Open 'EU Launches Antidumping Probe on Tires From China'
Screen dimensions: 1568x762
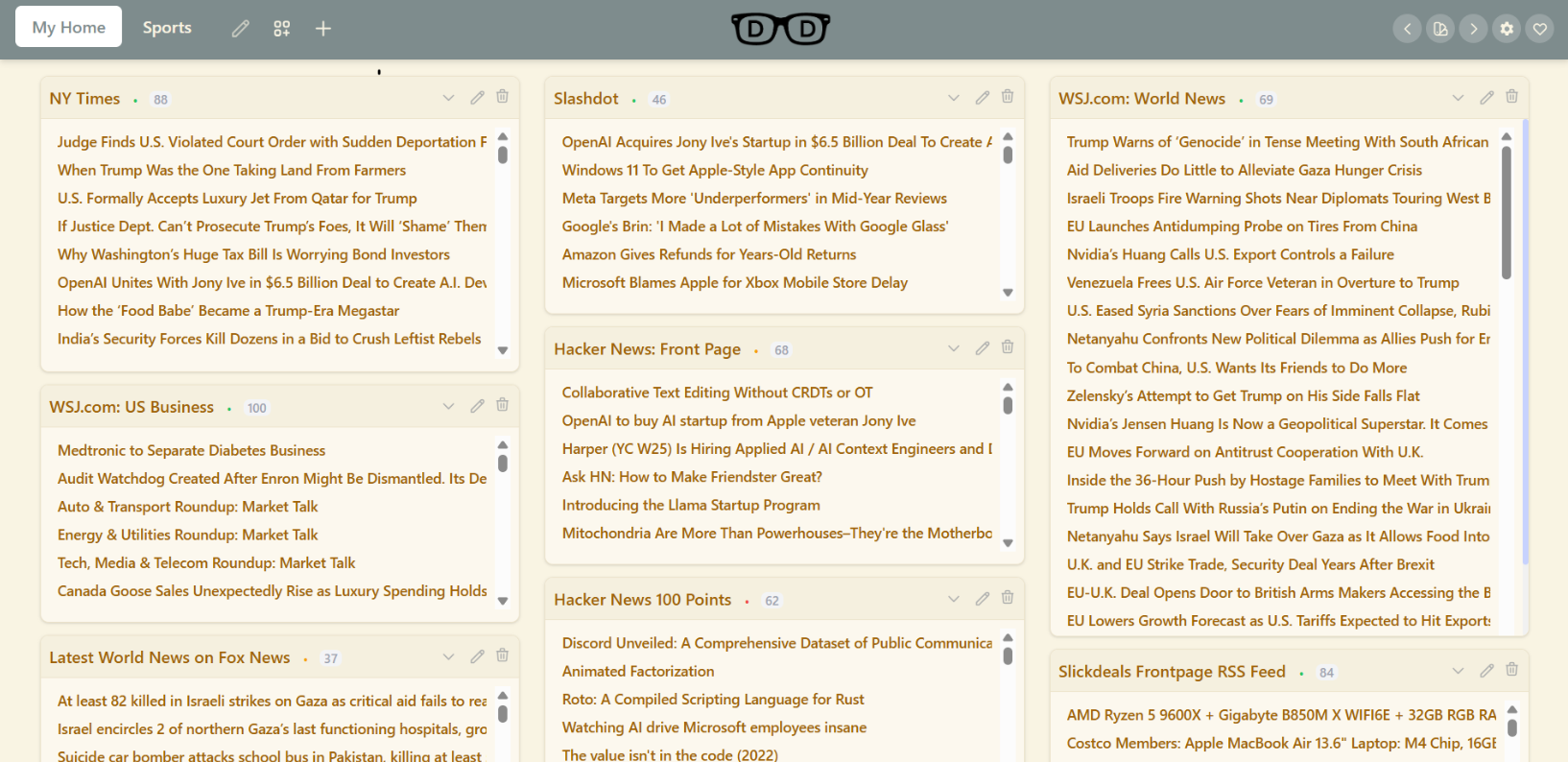pos(1242,226)
